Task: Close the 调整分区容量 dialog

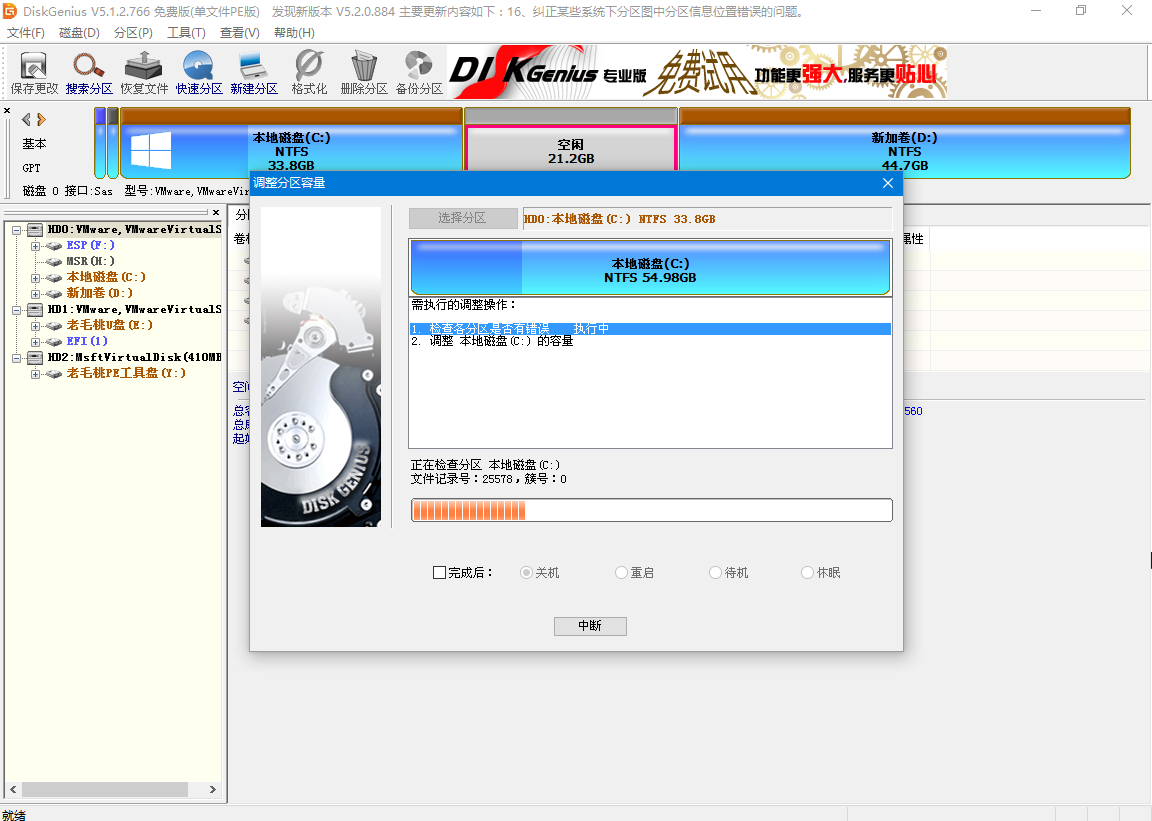Action: tap(888, 183)
